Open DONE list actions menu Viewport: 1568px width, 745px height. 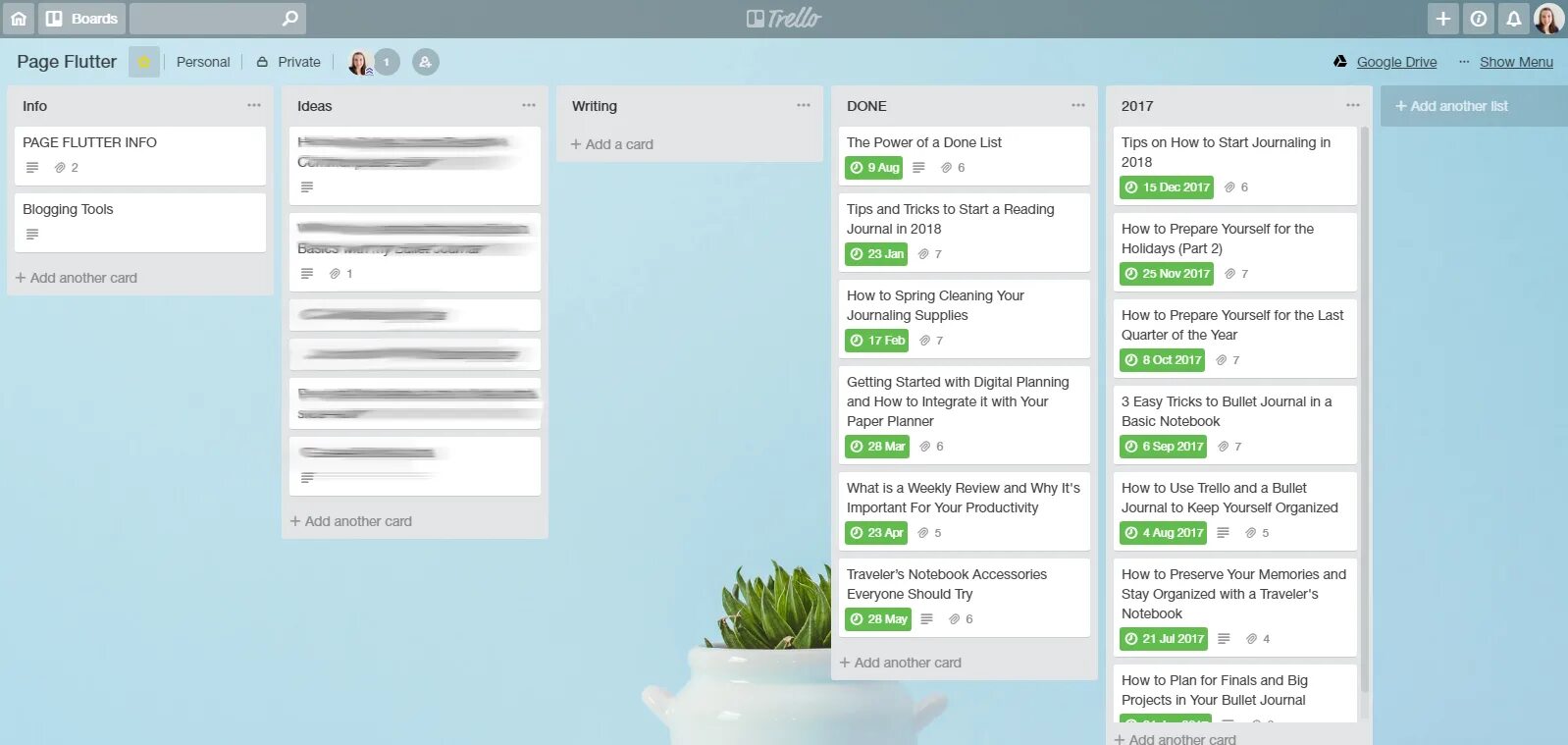click(1078, 105)
